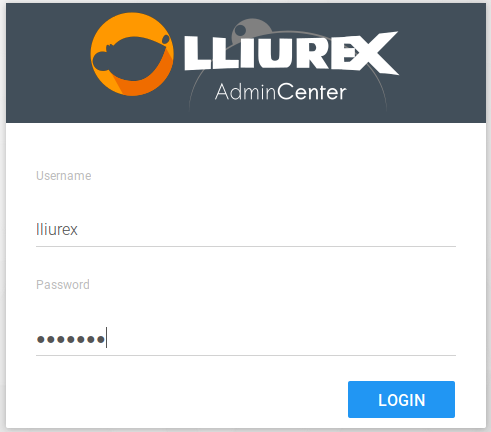Click the Username label
Screen dimensions: 491x432
[64, 176]
